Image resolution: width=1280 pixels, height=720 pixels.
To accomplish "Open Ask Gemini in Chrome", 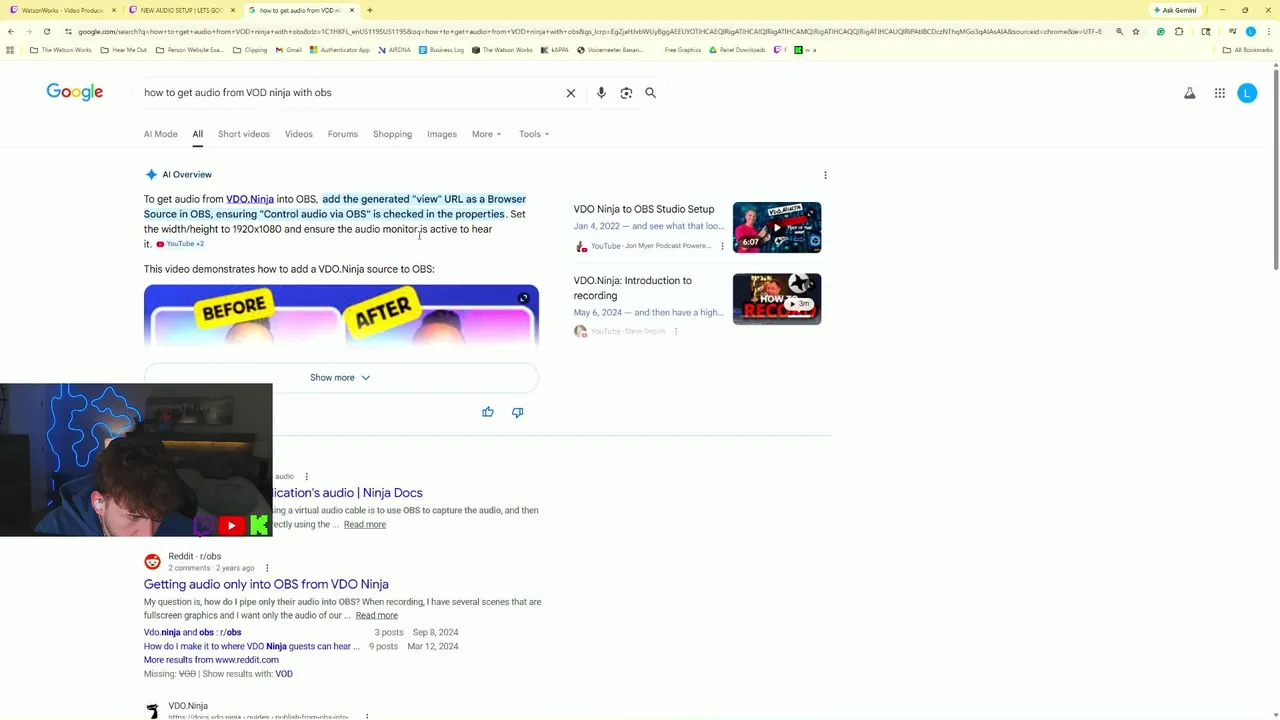I will (x=1175, y=10).
